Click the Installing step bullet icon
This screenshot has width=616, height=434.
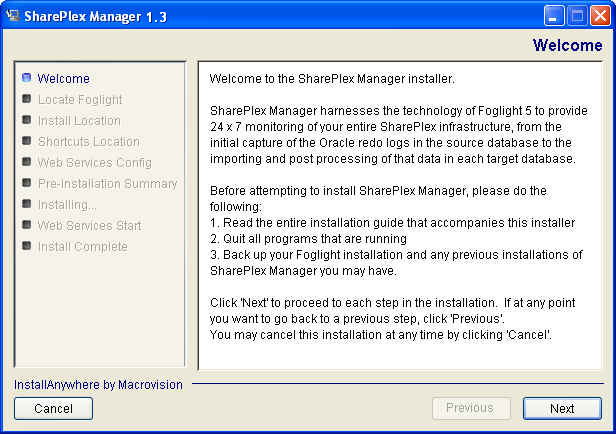pyautogui.click(x=26, y=203)
